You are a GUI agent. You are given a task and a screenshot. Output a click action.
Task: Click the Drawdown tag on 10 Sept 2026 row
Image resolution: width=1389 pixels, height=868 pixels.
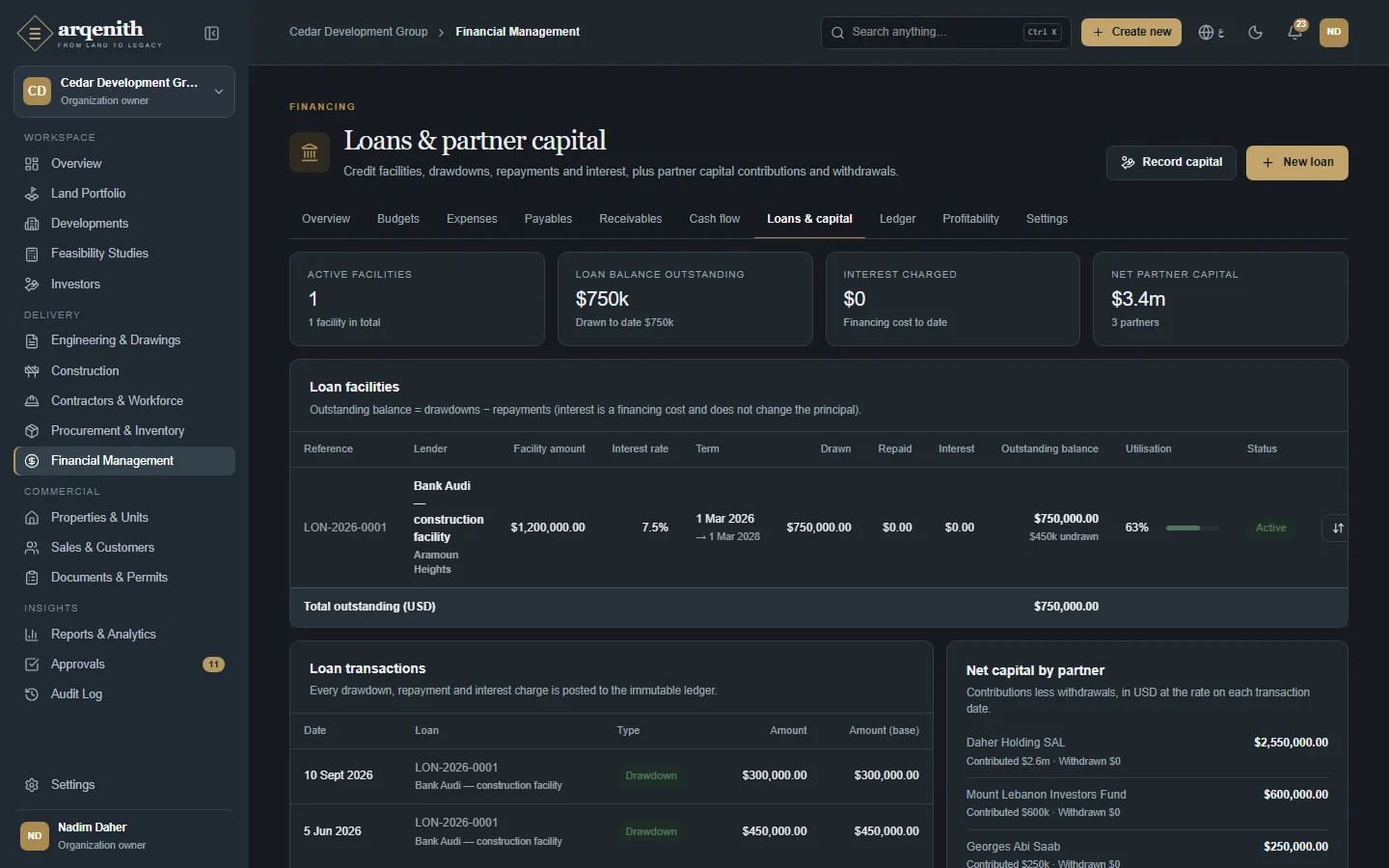pyautogui.click(x=651, y=775)
